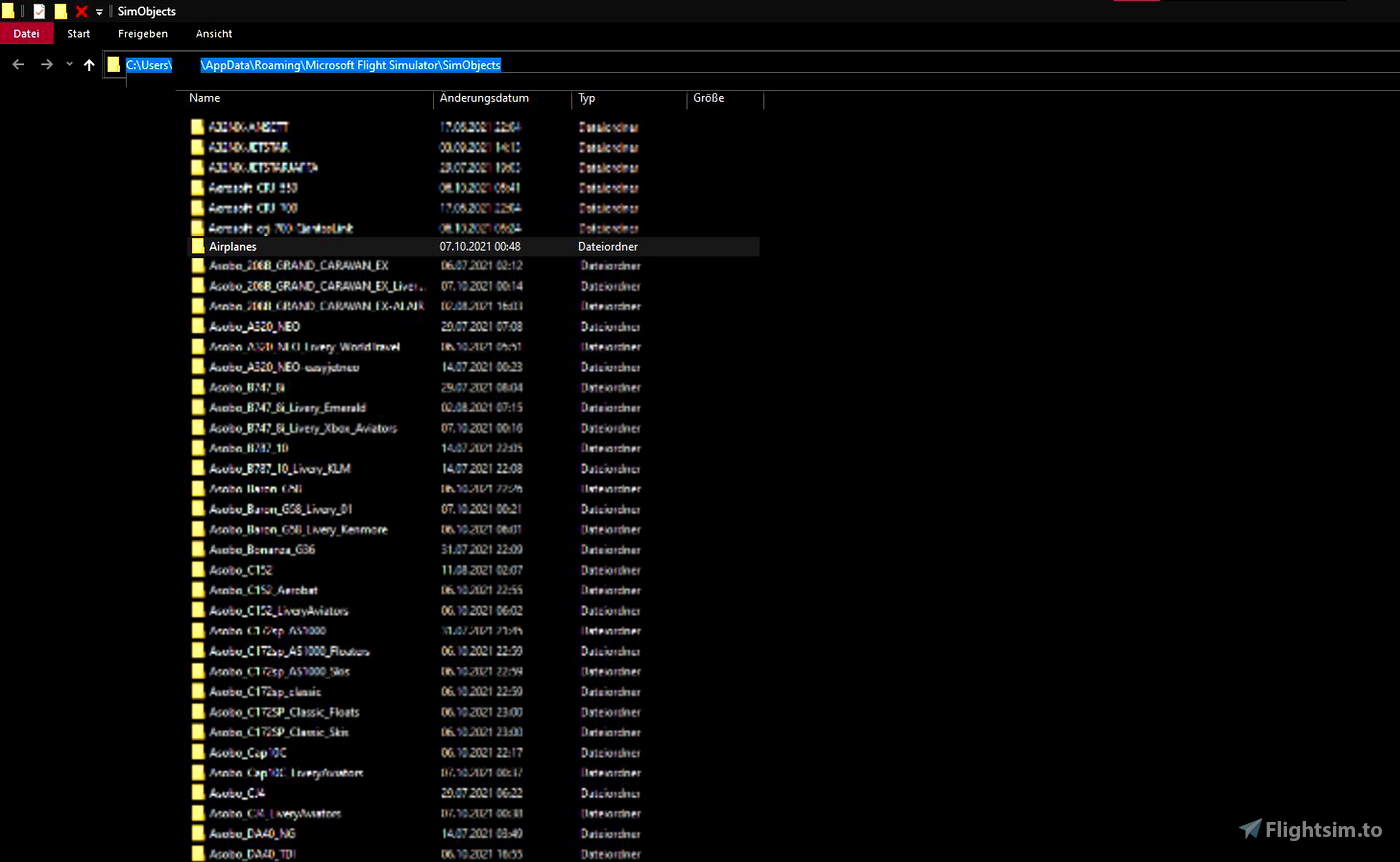Image resolution: width=1400 pixels, height=862 pixels.
Task: Go up one folder level
Action: coord(89,65)
